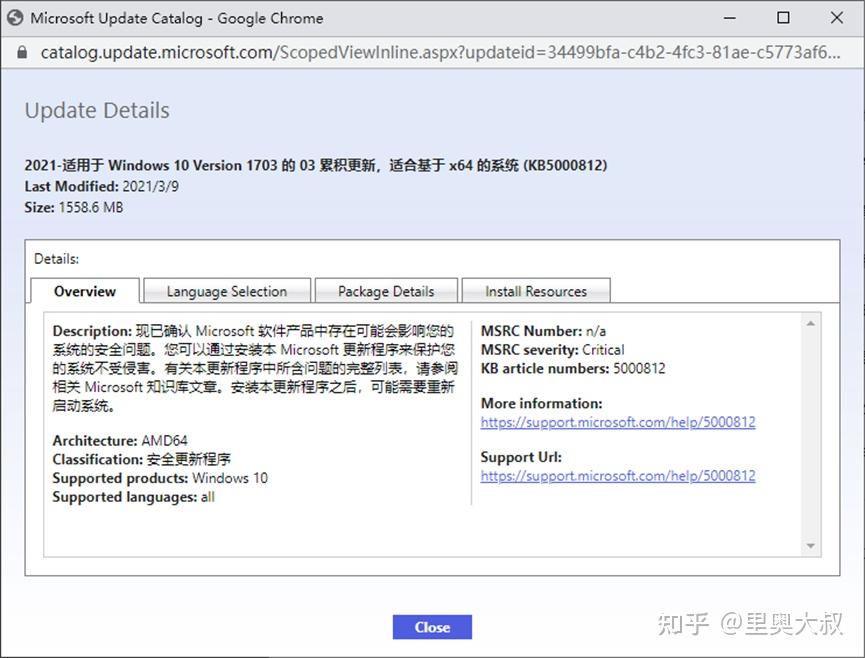Click the scrollbar down arrow in details pane
865x658 pixels.
click(x=809, y=546)
